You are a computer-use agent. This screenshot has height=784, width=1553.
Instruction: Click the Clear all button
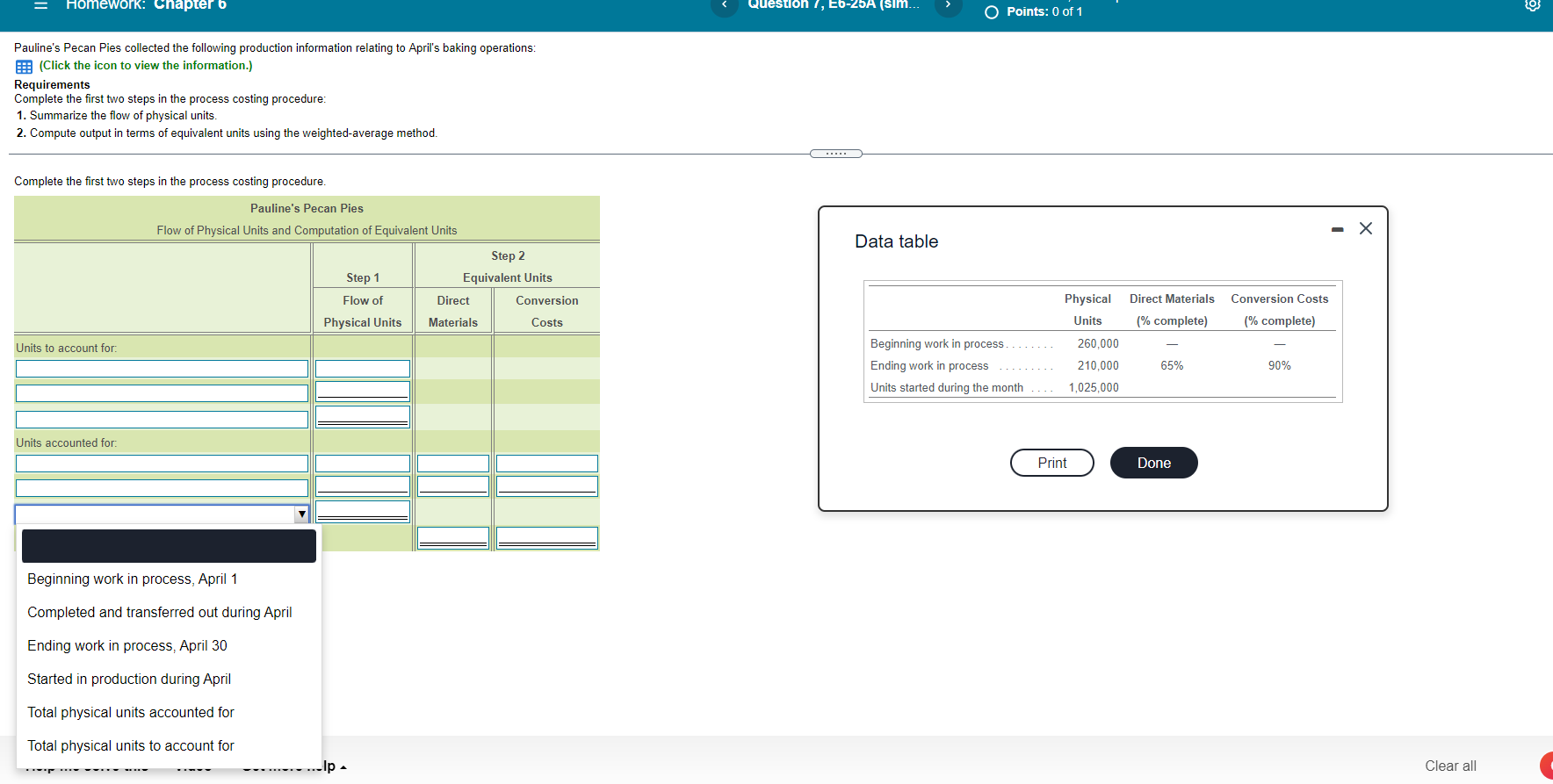1450,766
